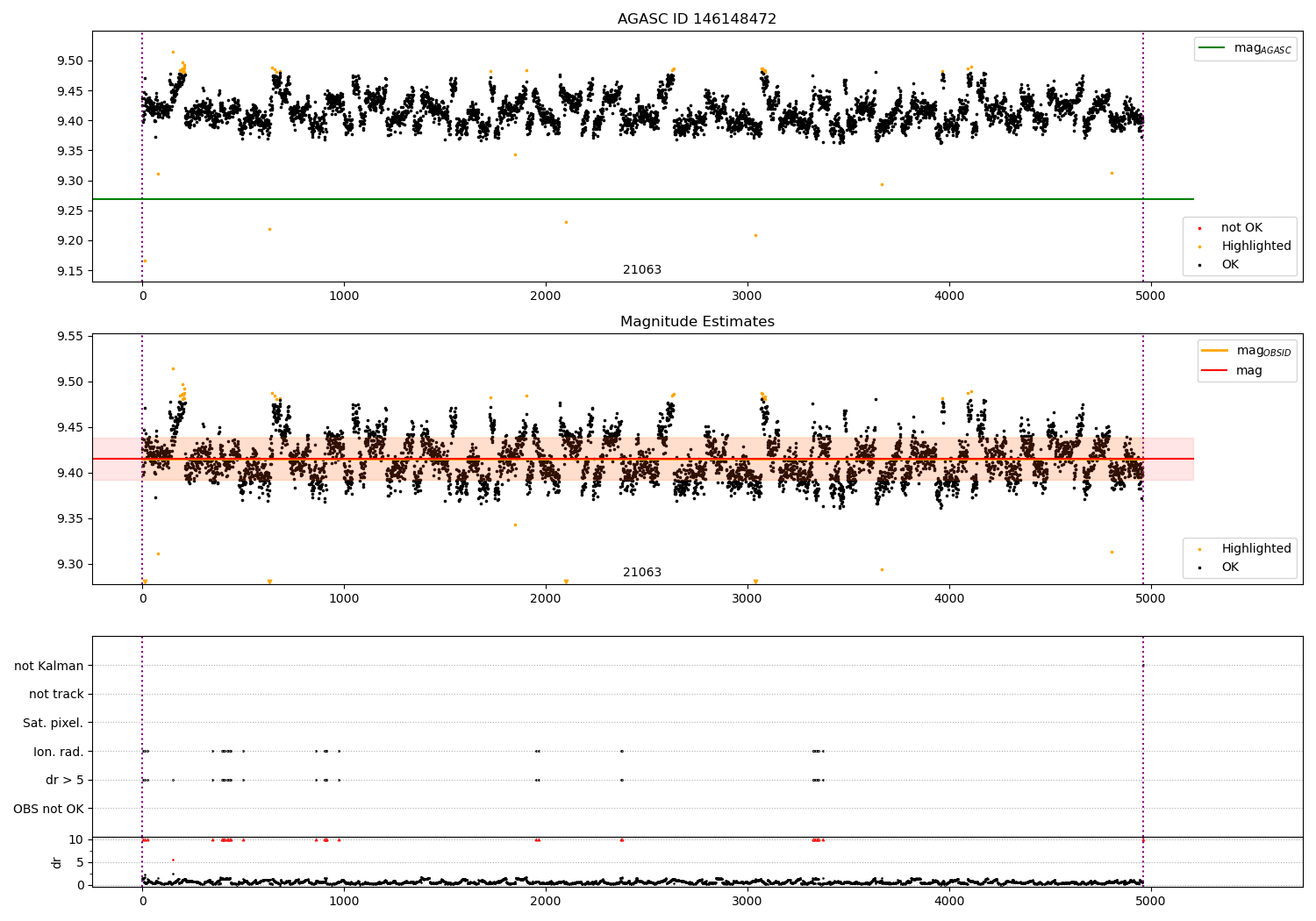Click the red dot marker beside 'not OK' legend

1199,229
